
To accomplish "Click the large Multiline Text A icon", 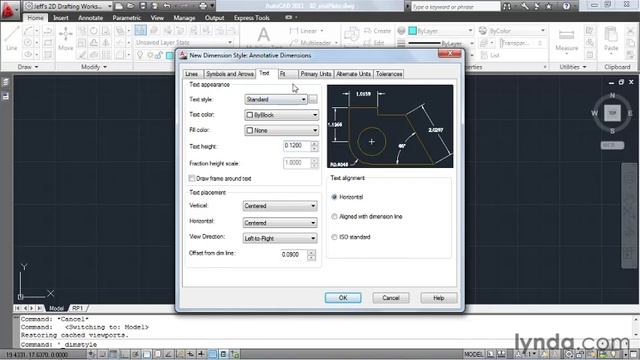I will click(264, 34).
